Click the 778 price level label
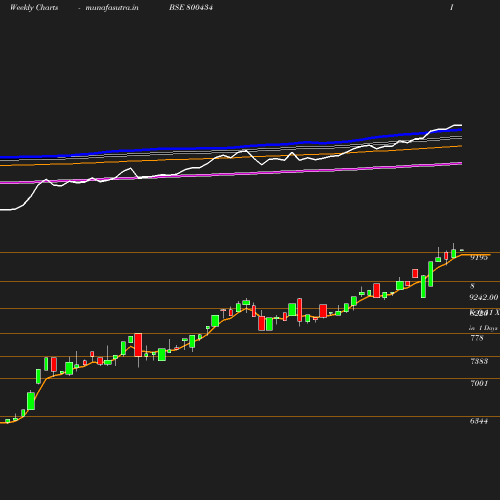This screenshot has width=500, height=500. pyautogui.click(x=477, y=338)
